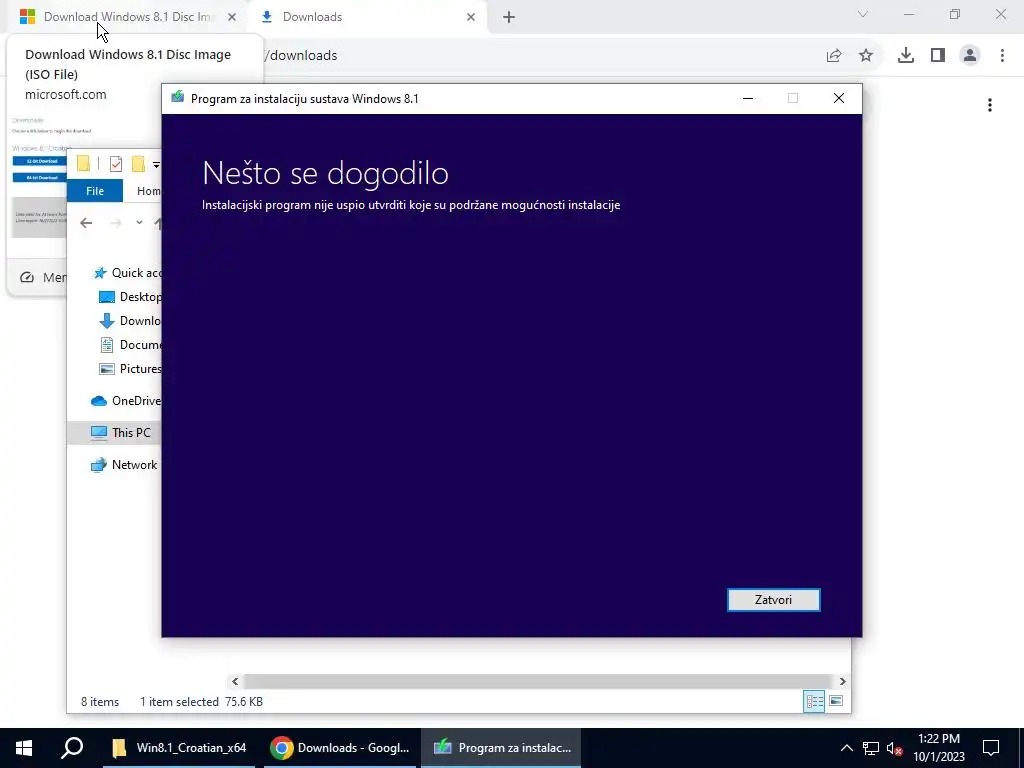Switch Explorer to details view
This screenshot has width=1024, height=768.
(x=814, y=701)
